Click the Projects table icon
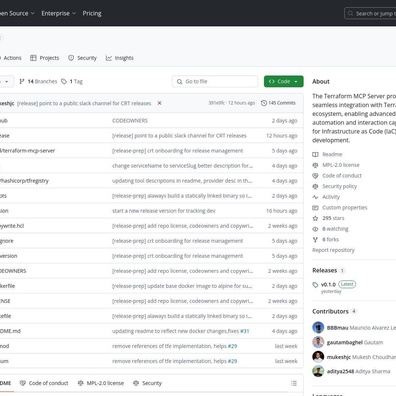396x396 pixels. tap(33, 58)
